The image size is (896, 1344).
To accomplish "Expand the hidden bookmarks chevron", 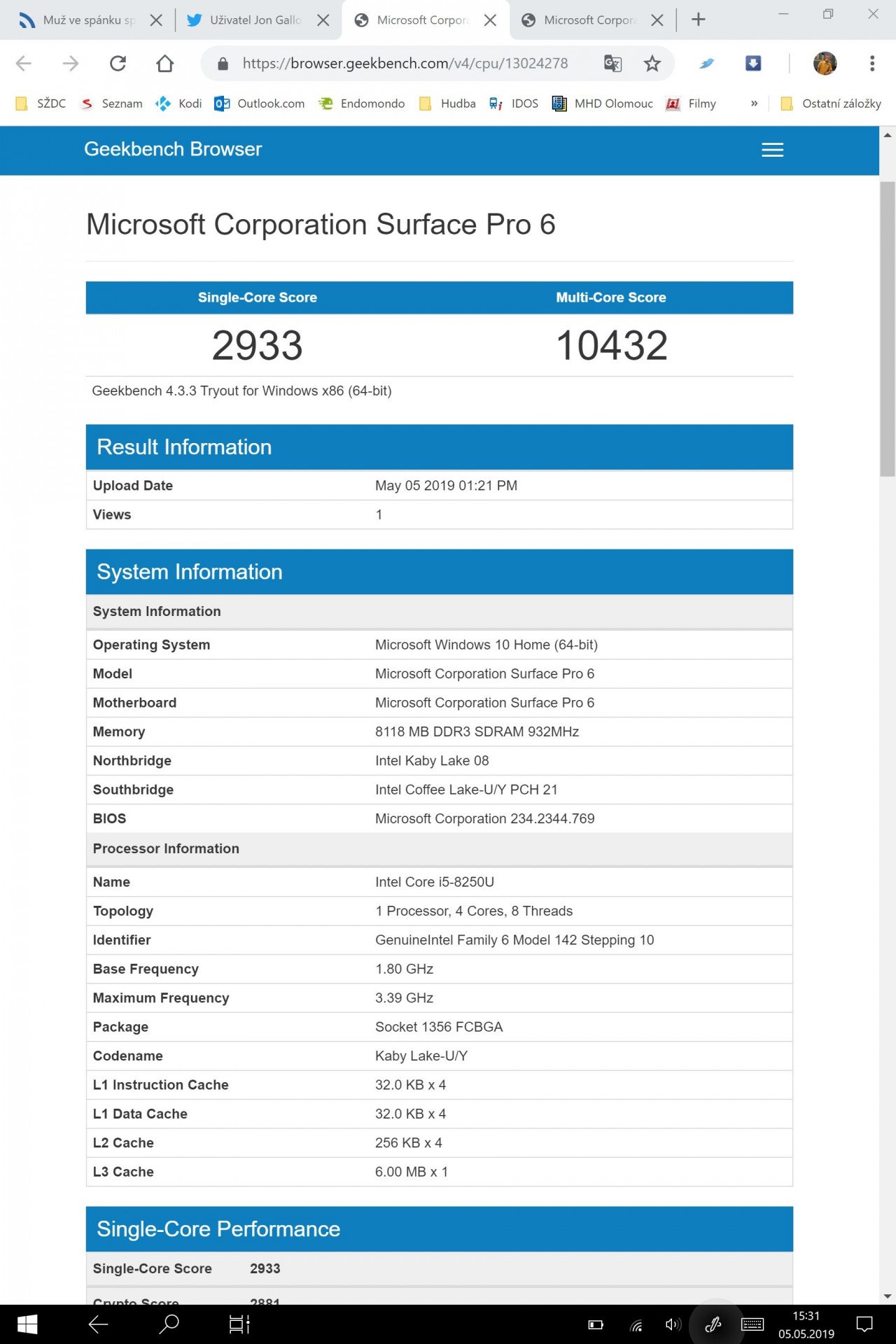I will pyautogui.click(x=754, y=104).
